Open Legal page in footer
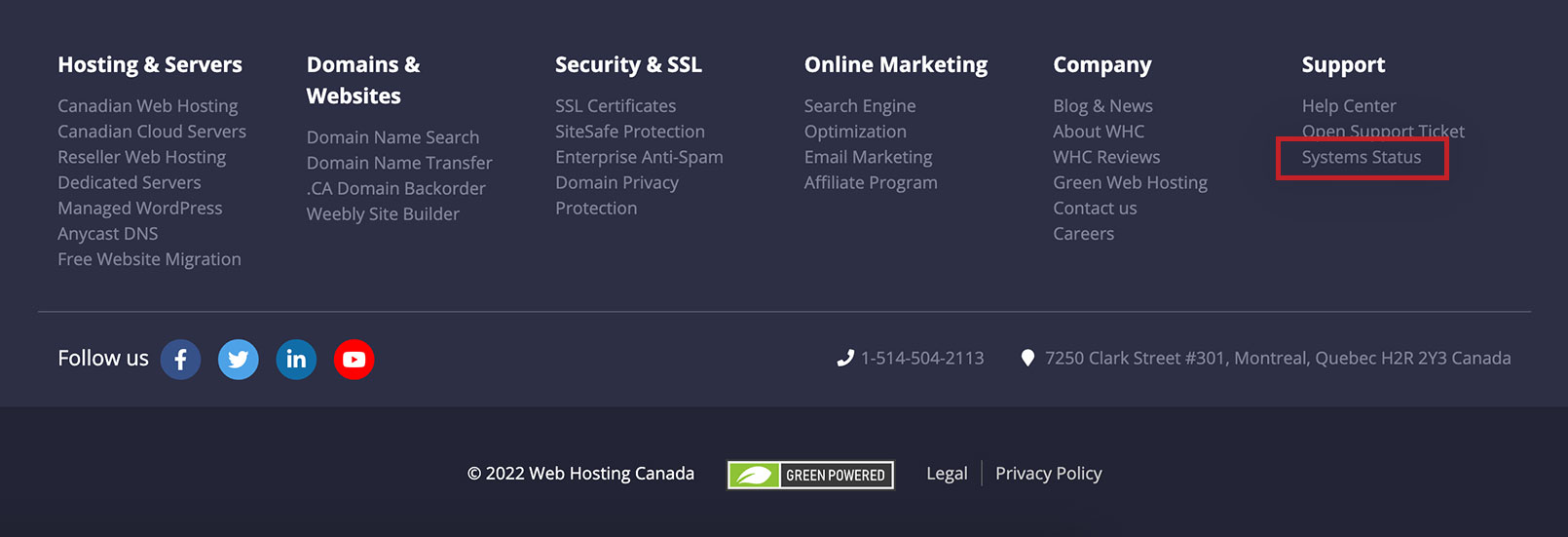The image size is (1568, 537). [947, 474]
